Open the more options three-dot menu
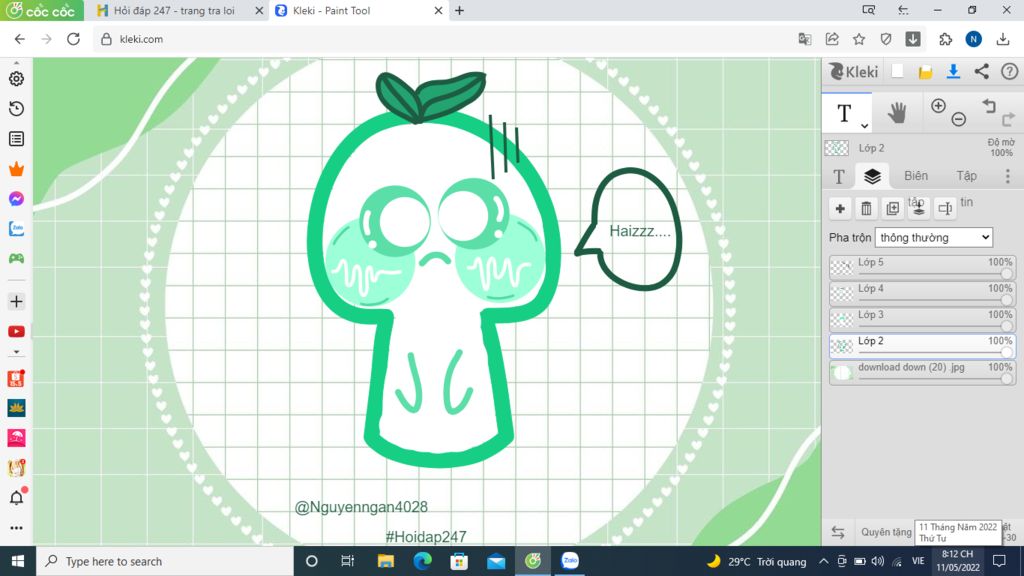The image size is (1024, 576). pos(1008,176)
